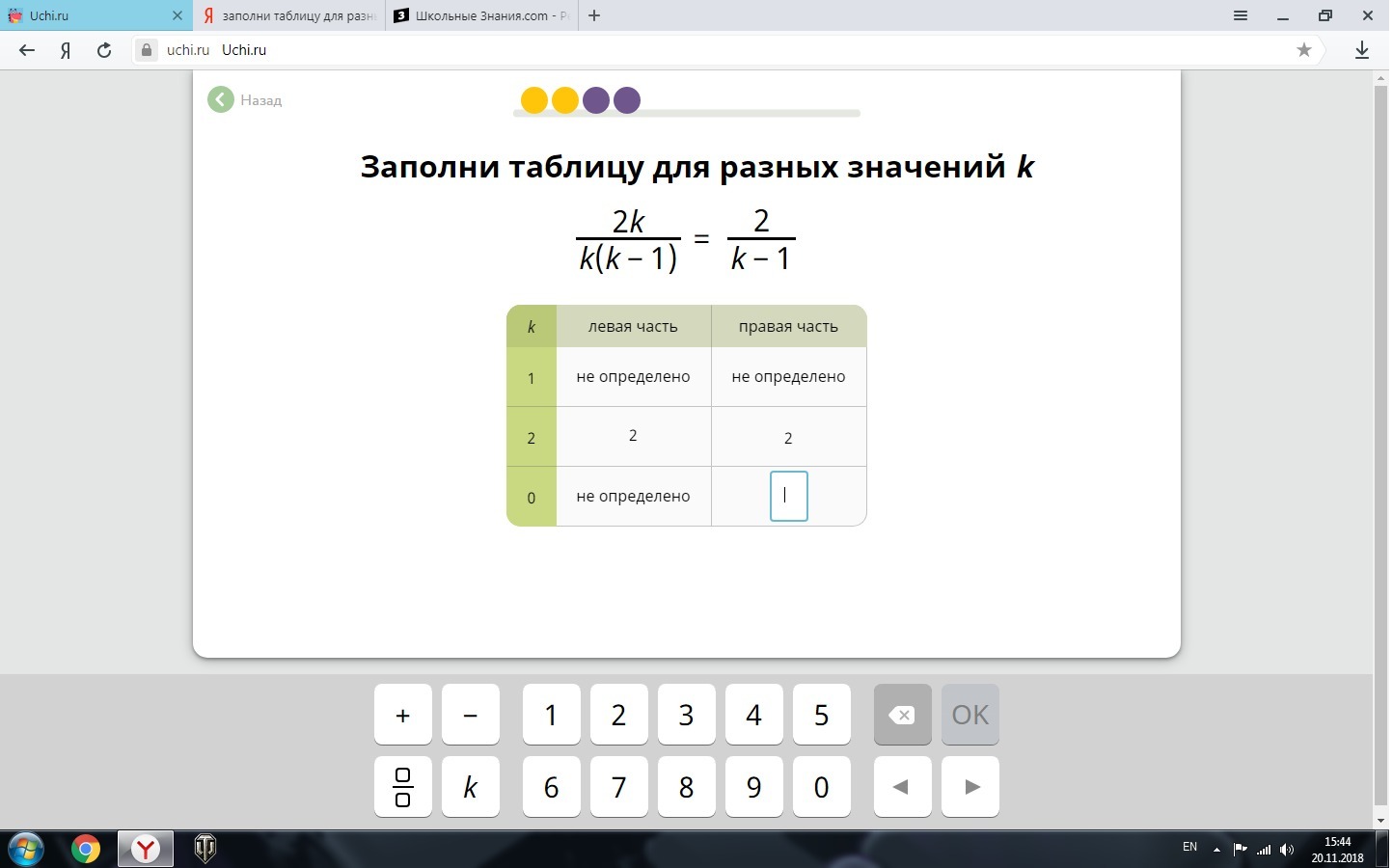Viewport: 1393px width, 868px height.
Task: Click the third purple progress dot
Action: [596, 100]
